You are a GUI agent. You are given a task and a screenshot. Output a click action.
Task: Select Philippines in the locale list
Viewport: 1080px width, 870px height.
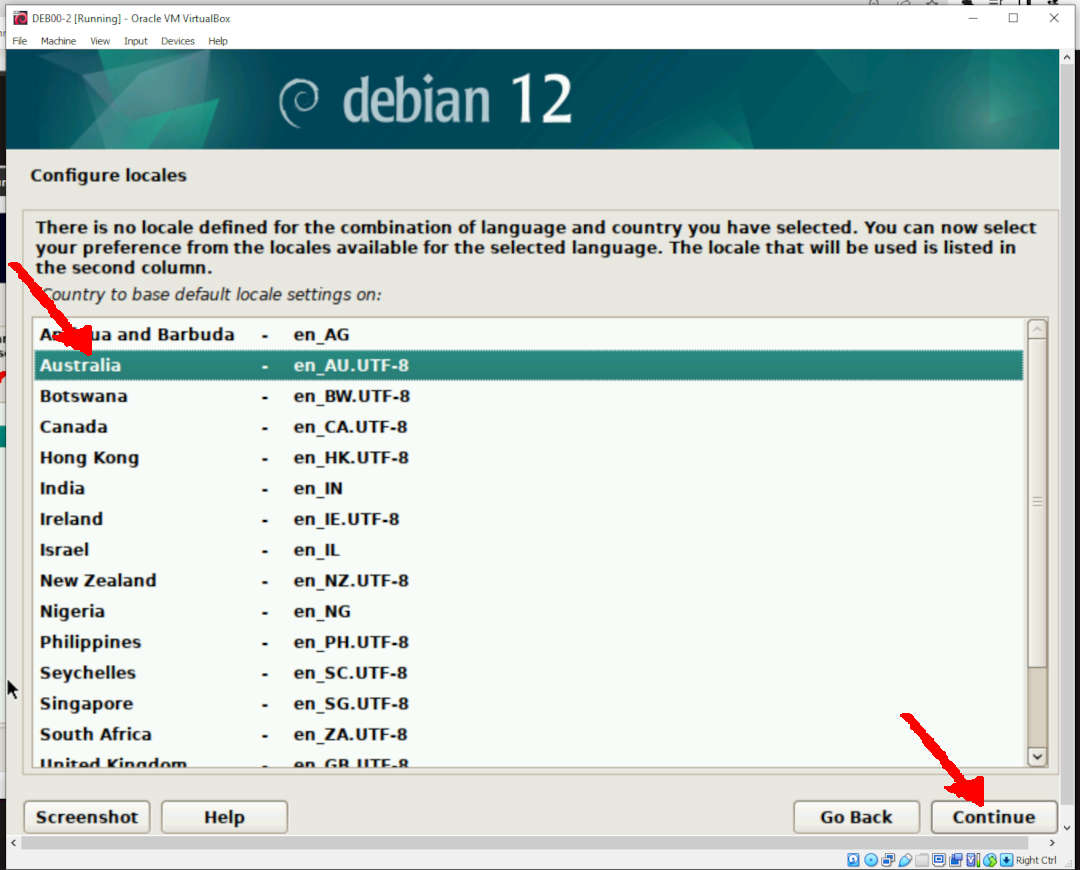[x=528, y=642]
